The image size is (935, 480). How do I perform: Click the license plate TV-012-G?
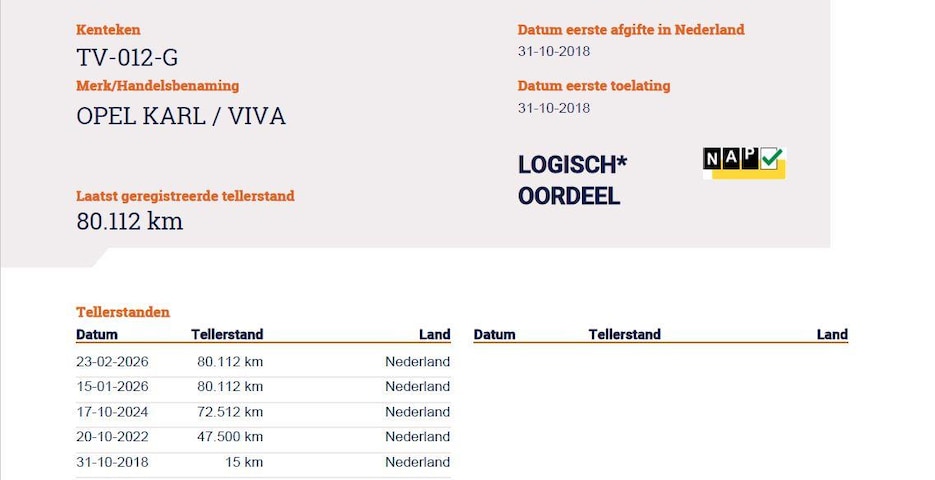tap(127, 58)
